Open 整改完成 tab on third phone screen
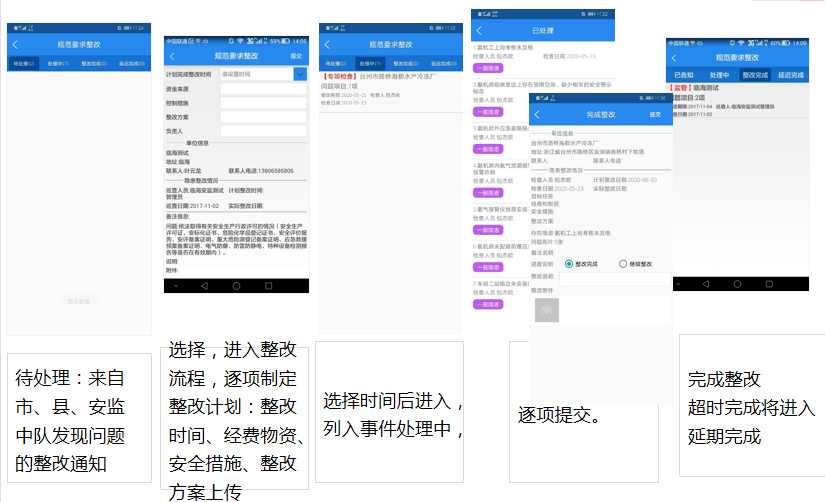The height and width of the screenshot is (502, 825). coord(406,64)
